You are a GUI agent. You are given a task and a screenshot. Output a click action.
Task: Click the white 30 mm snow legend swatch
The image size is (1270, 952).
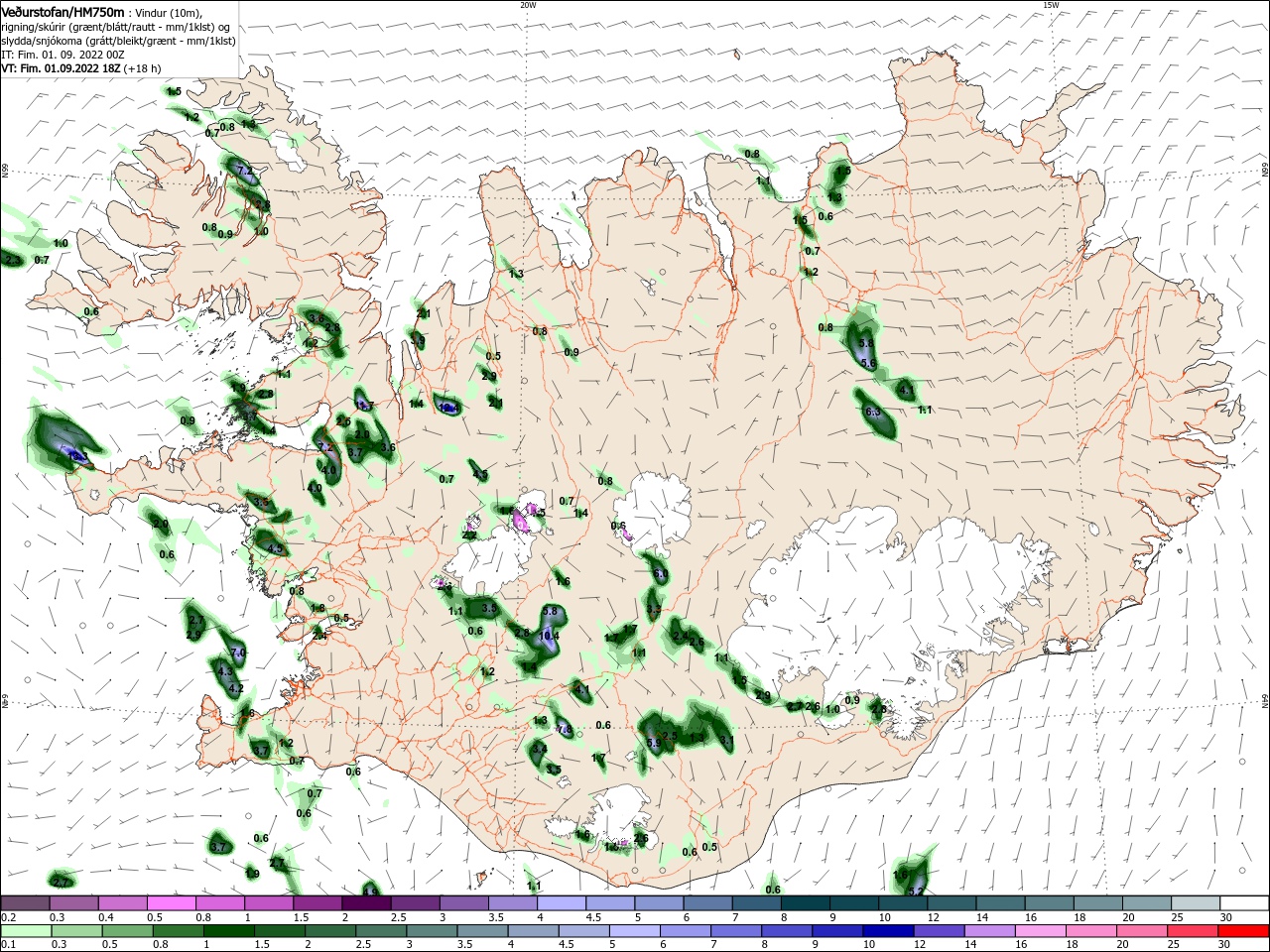pos(1244,903)
